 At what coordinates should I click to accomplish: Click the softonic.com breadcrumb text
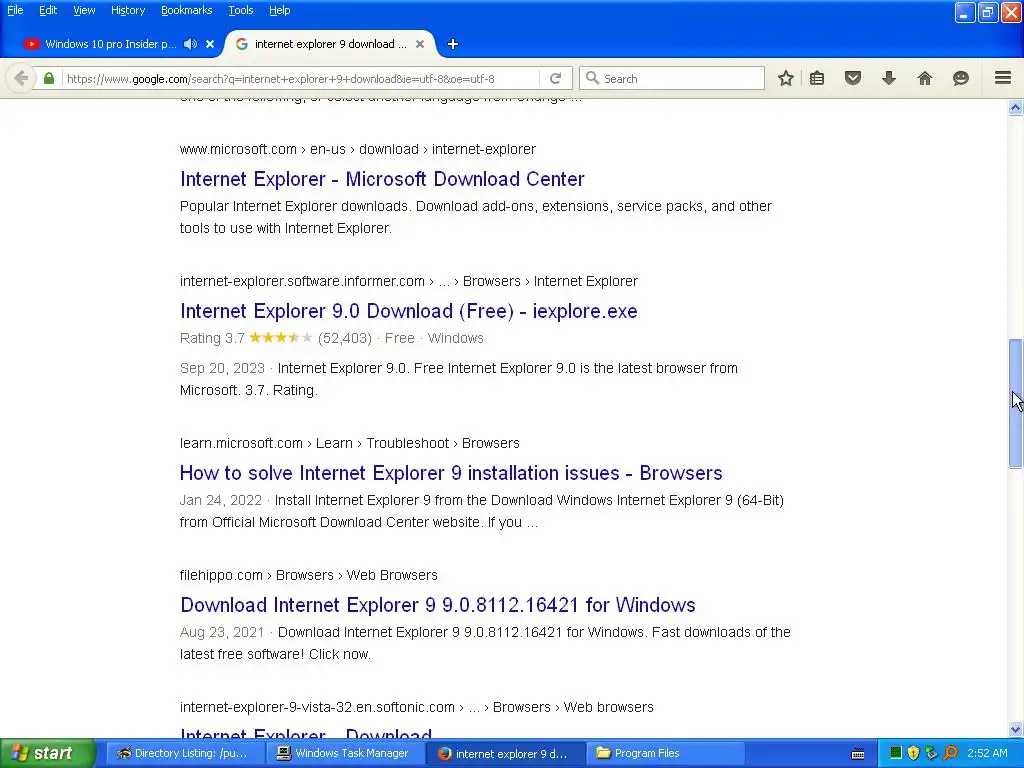317,707
